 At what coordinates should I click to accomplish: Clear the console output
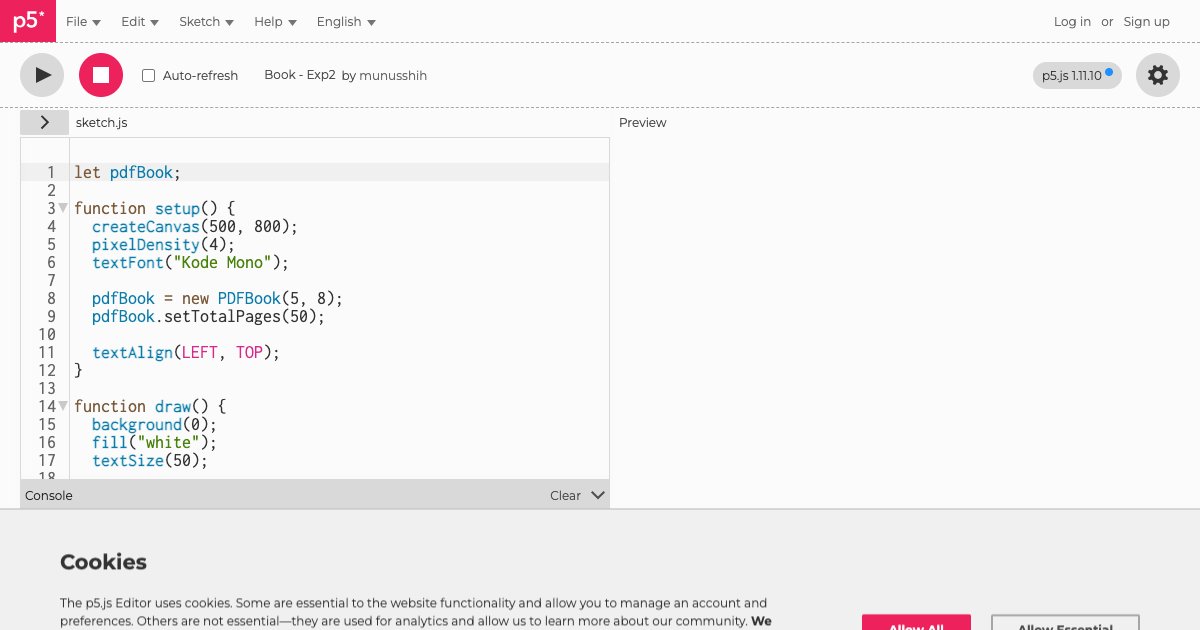click(565, 495)
